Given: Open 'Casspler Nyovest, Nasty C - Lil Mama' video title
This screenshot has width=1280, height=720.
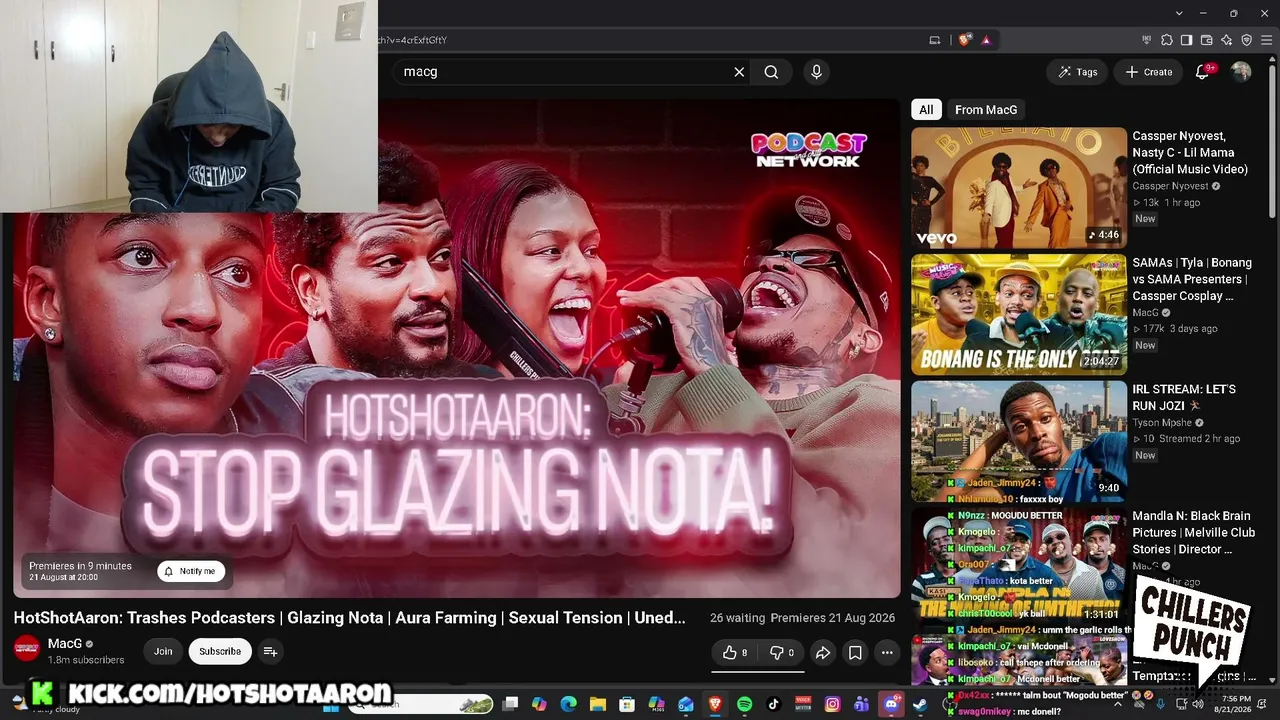Looking at the screenshot, I should coord(1190,153).
